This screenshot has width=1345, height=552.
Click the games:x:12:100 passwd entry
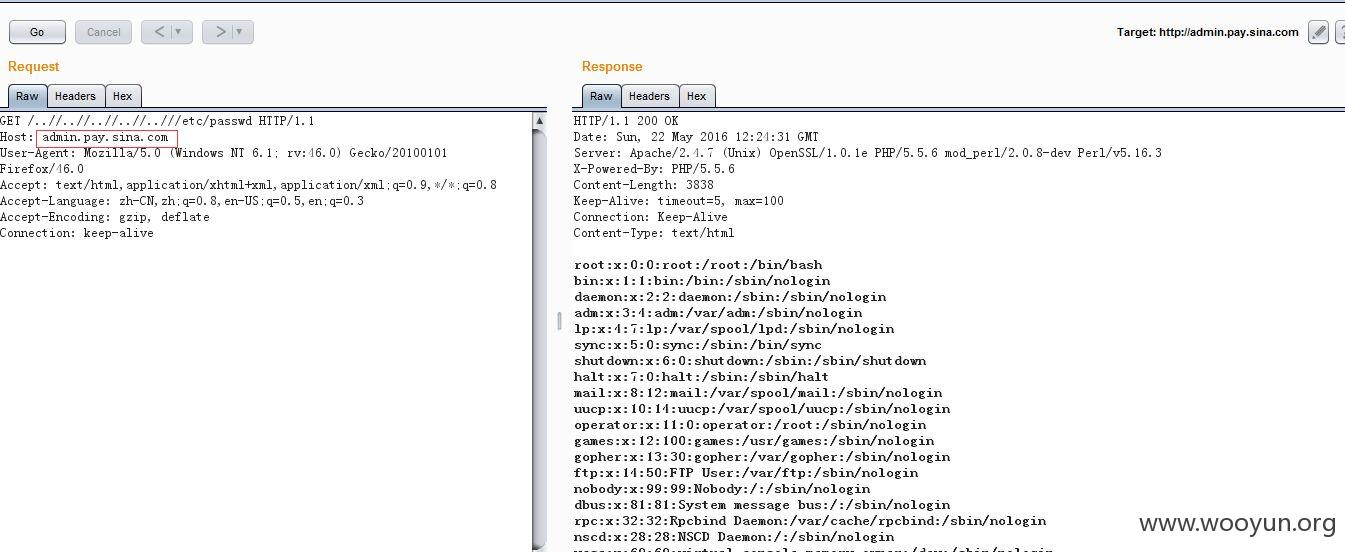click(x=754, y=441)
